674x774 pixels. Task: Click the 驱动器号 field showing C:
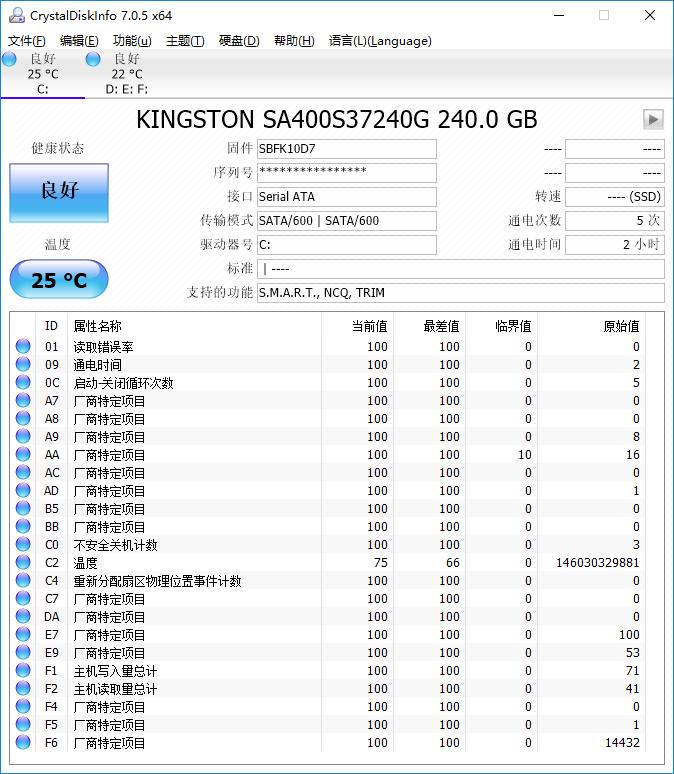click(347, 245)
